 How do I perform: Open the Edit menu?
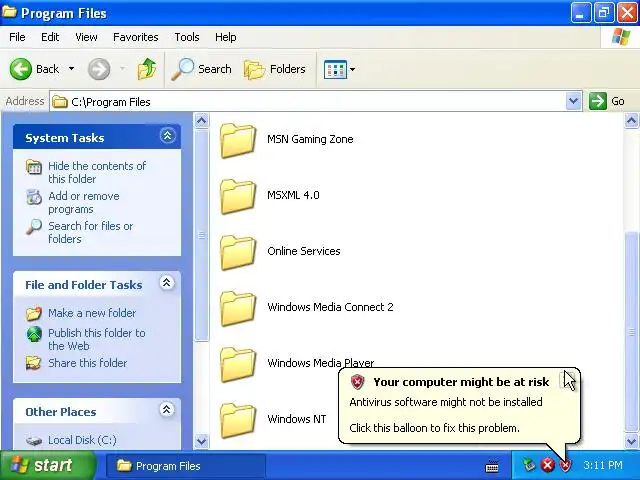(x=50, y=37)
